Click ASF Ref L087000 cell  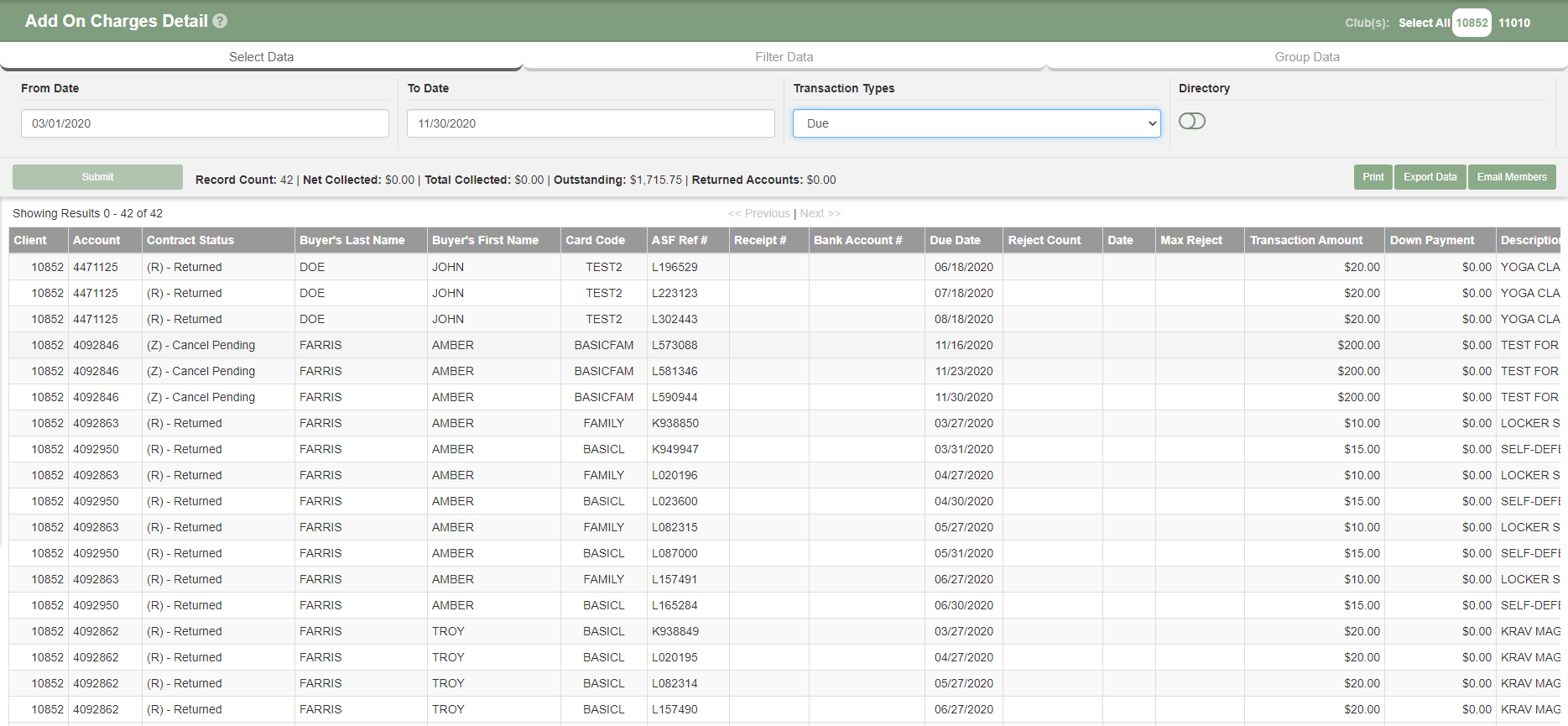688,553
